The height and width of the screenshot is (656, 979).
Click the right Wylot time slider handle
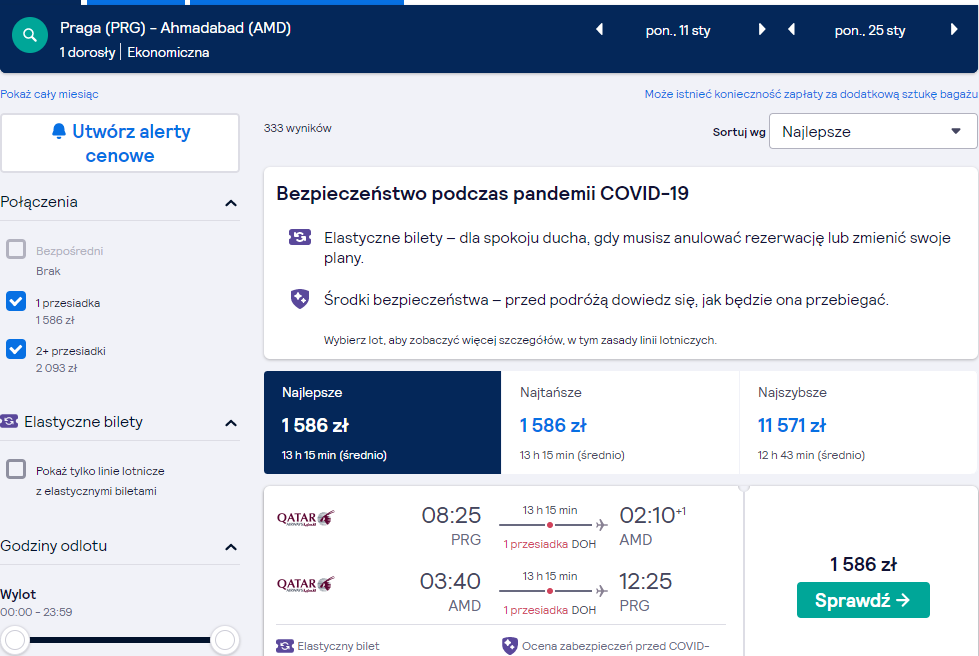(x=224, y=640)
